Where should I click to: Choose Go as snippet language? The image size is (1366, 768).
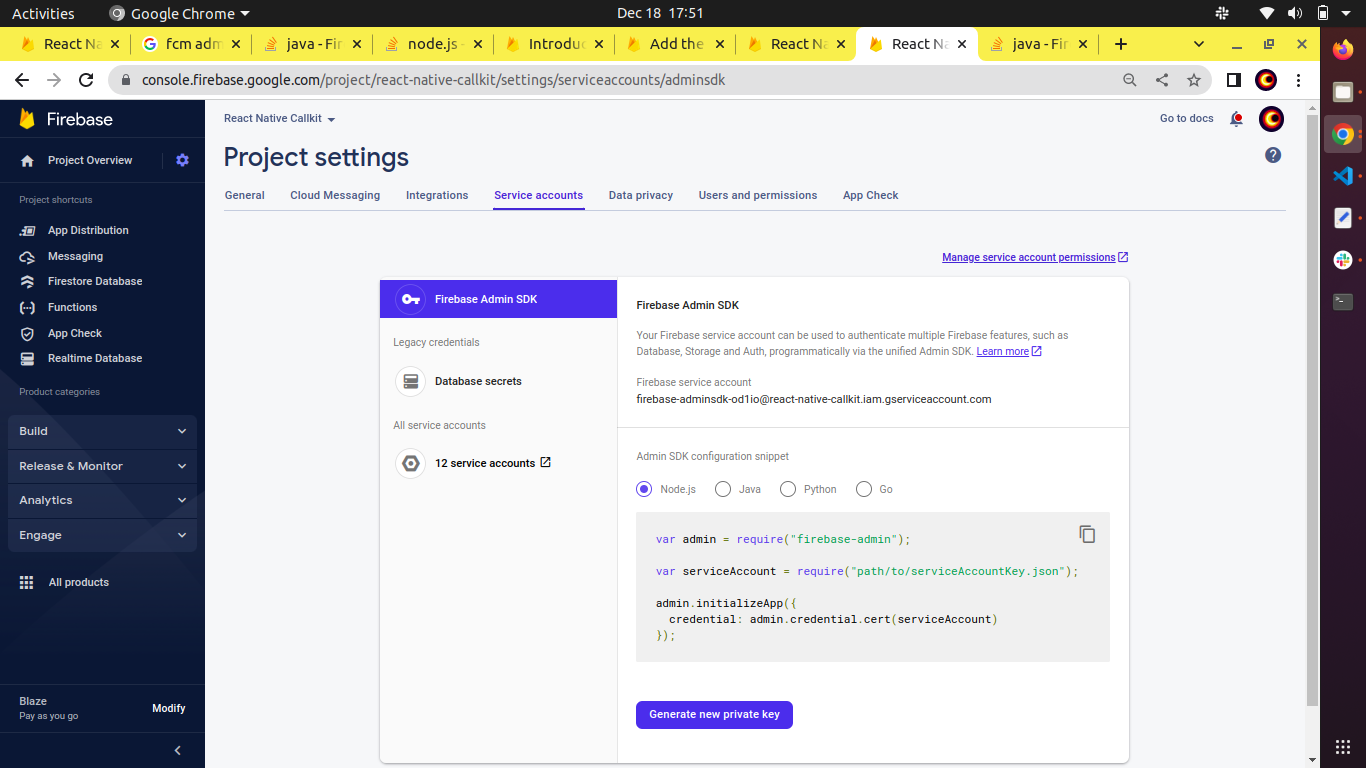pyautogui.click(x=863, y=489)
